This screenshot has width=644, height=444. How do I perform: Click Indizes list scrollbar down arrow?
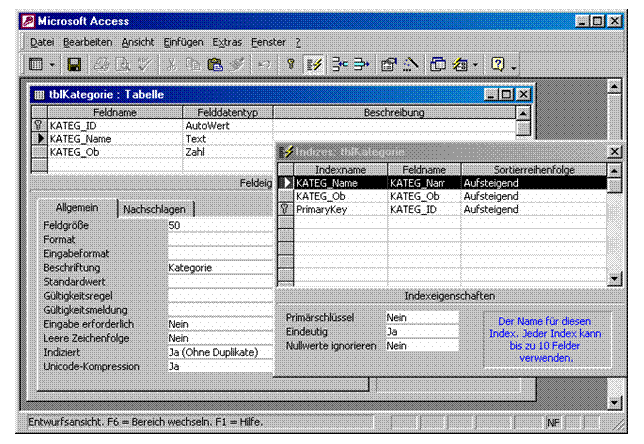pos(614,279)
